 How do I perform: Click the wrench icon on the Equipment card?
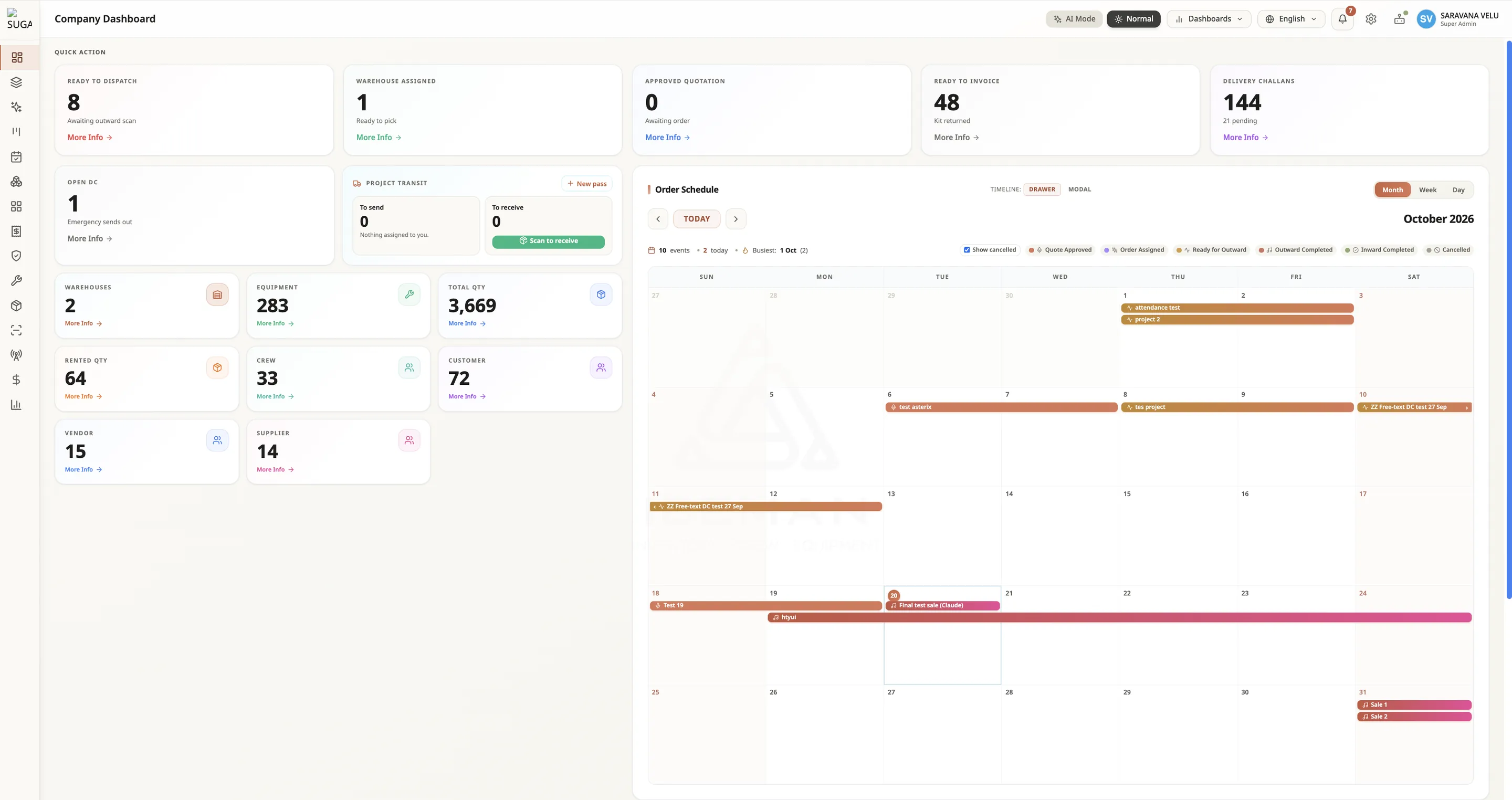click(409, 294)
